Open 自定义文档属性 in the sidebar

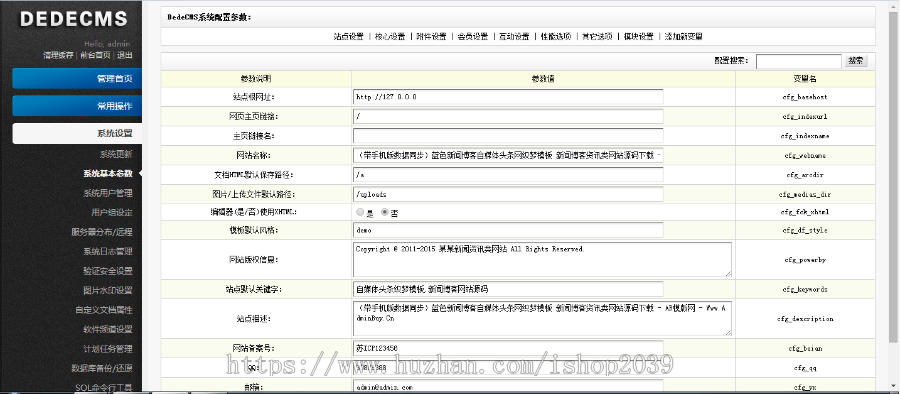104,310
